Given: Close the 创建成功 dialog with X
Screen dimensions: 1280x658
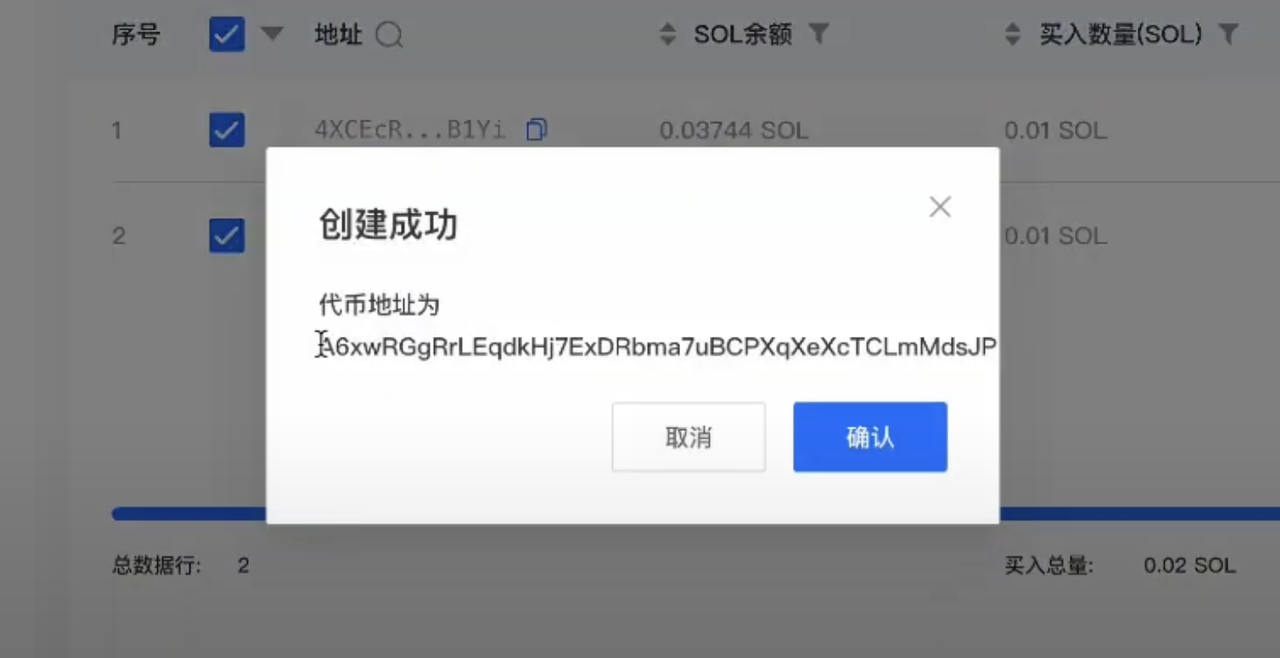Looking at the screenshot, I should tap(939, 207).
